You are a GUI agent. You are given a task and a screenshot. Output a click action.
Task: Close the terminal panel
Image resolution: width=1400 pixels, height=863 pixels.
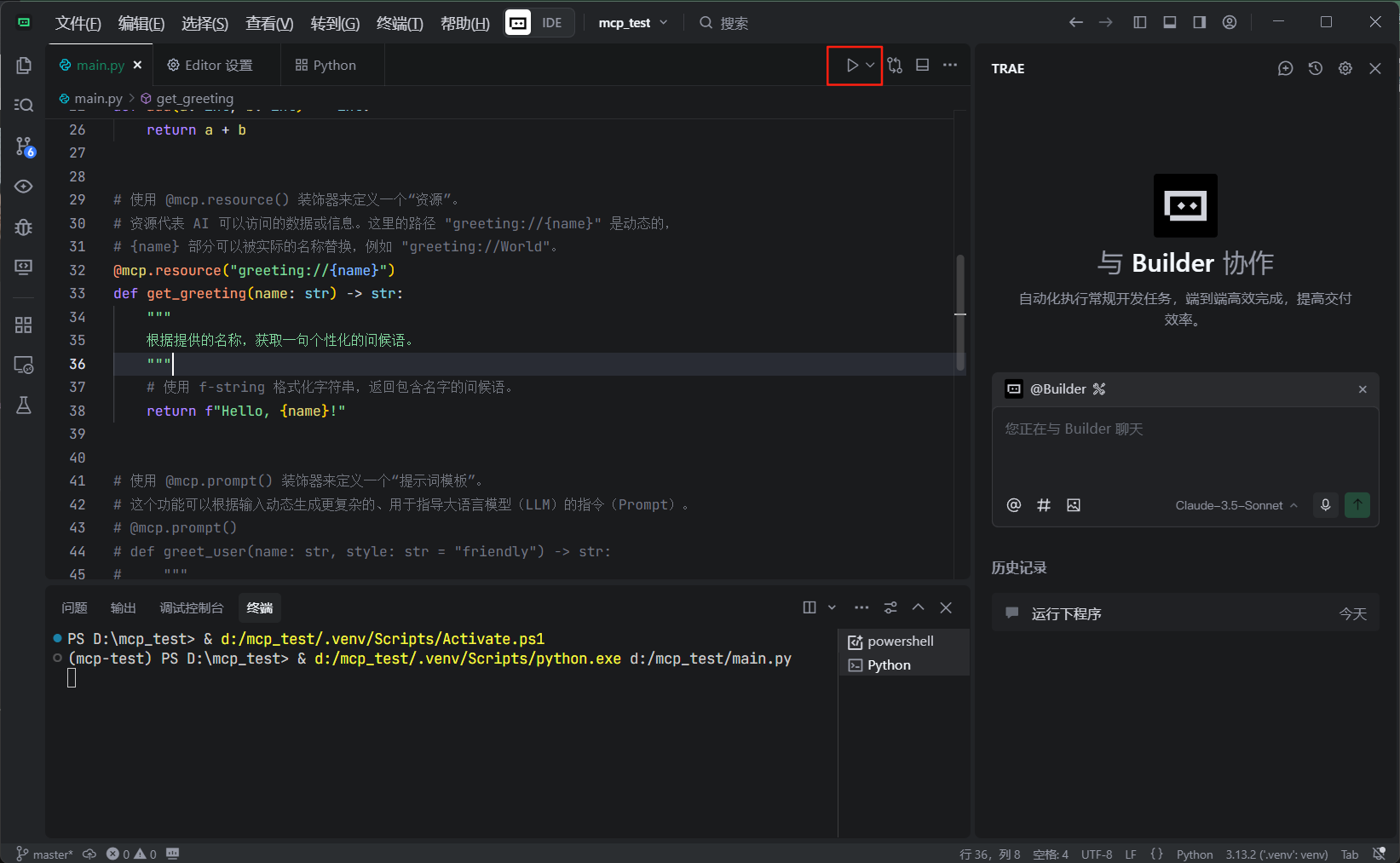click(946, 607)
